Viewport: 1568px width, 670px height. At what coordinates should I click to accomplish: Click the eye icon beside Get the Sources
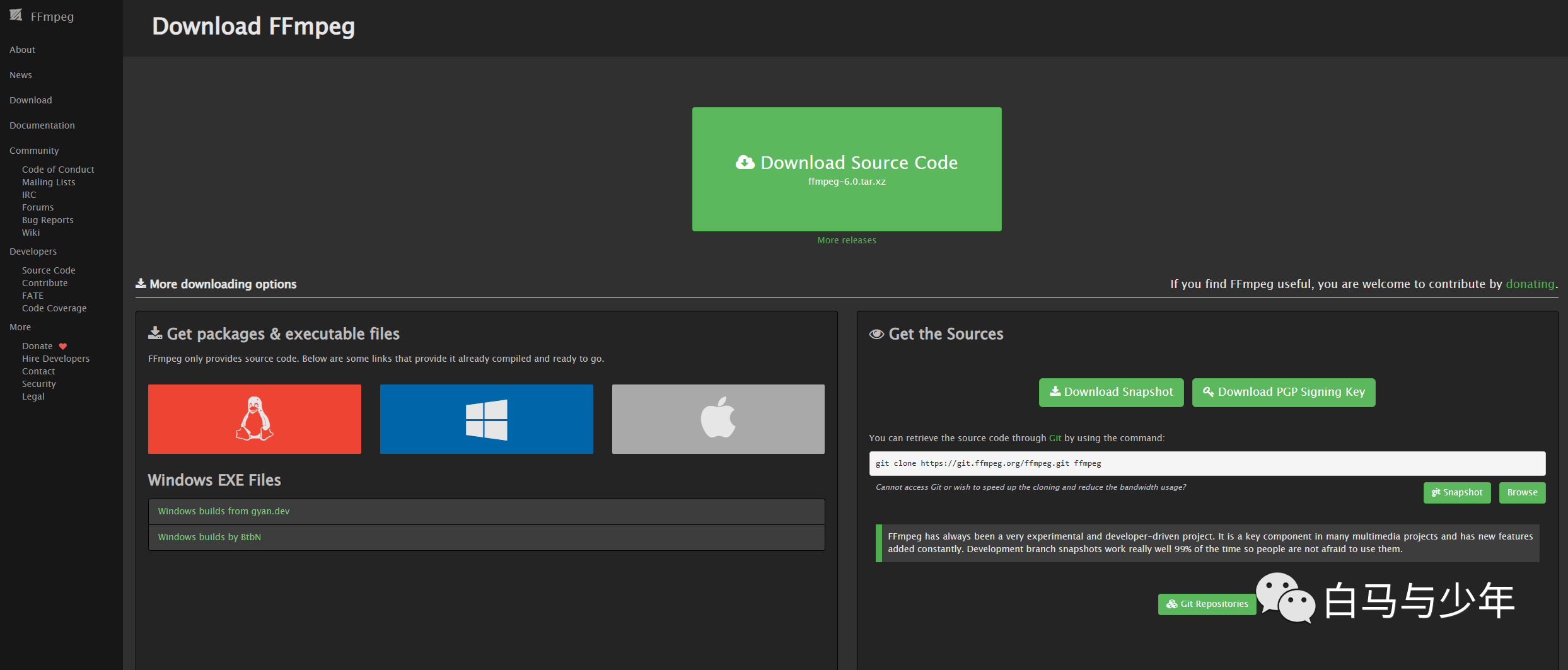tap(876, 334)
